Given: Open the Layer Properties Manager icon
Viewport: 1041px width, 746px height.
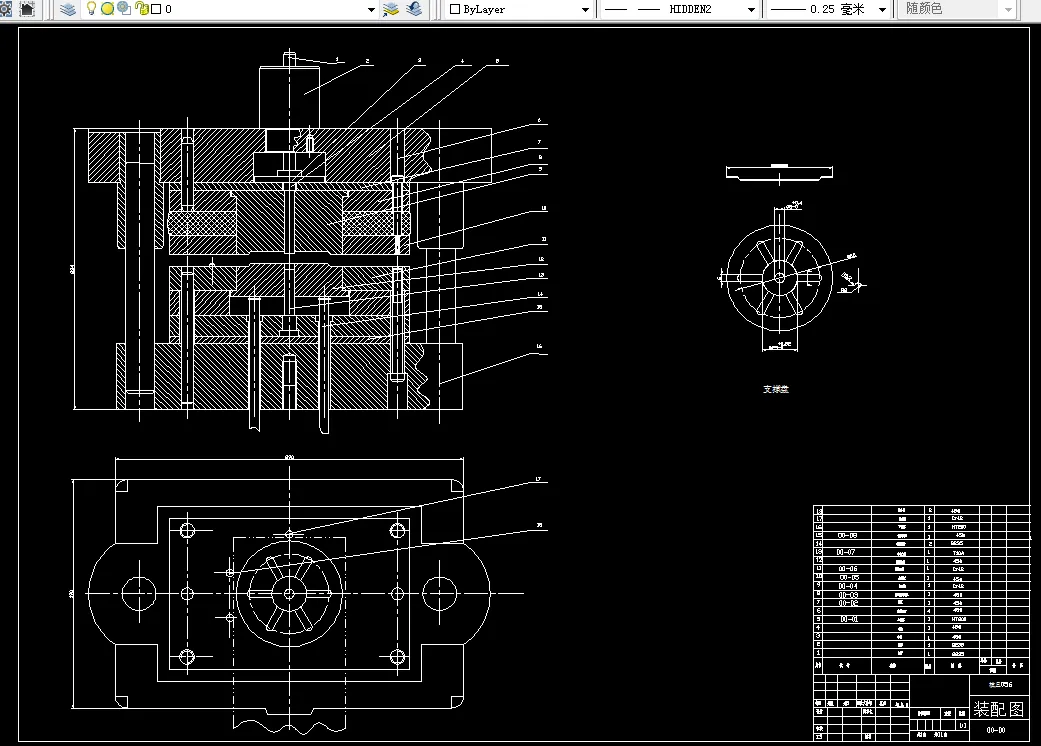Looking at the screenshot, I should pos(68,9).
